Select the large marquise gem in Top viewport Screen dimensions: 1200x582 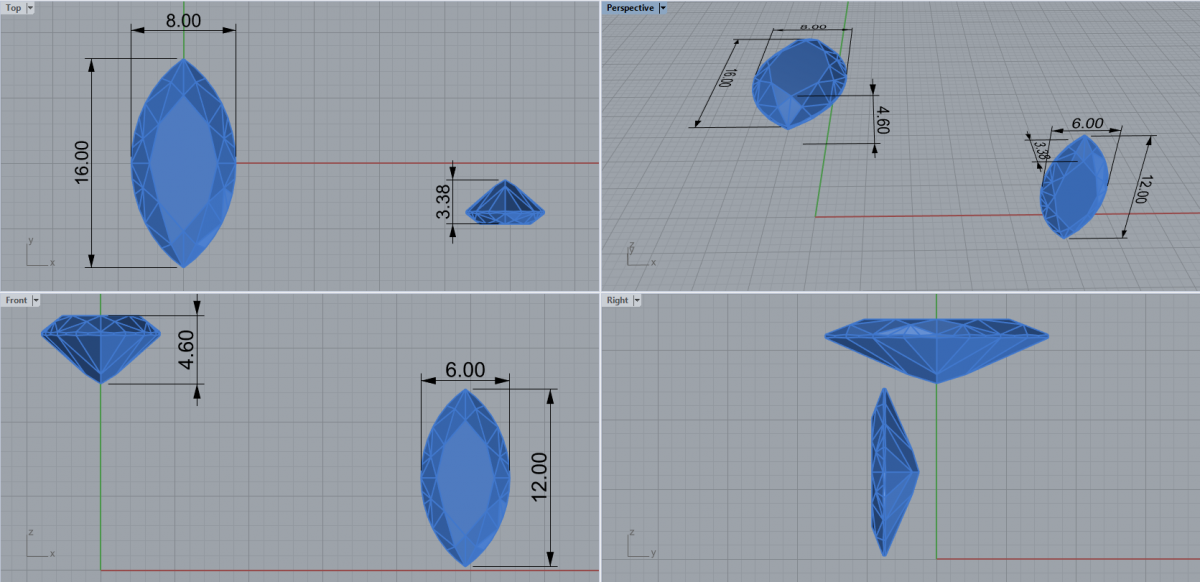[184, 162]
